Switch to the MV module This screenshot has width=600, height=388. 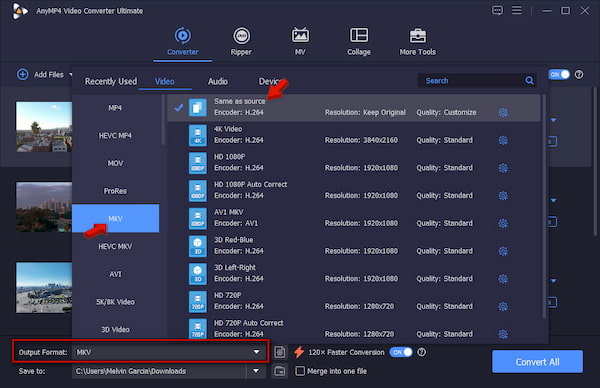[300, 42]
